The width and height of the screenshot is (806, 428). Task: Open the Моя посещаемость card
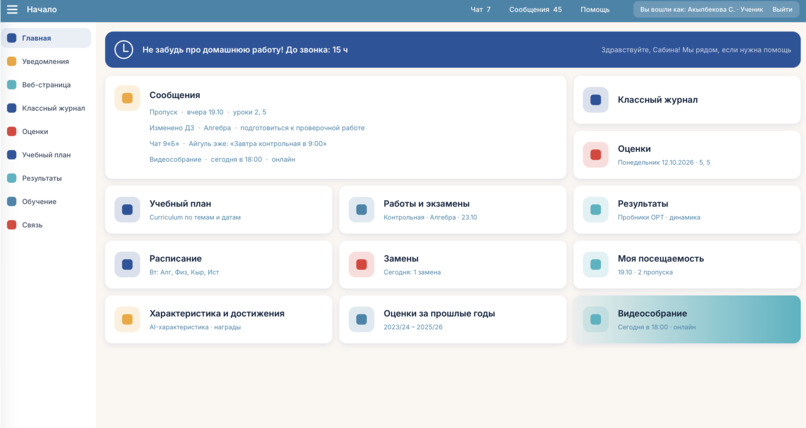click(x=687, y=265)
